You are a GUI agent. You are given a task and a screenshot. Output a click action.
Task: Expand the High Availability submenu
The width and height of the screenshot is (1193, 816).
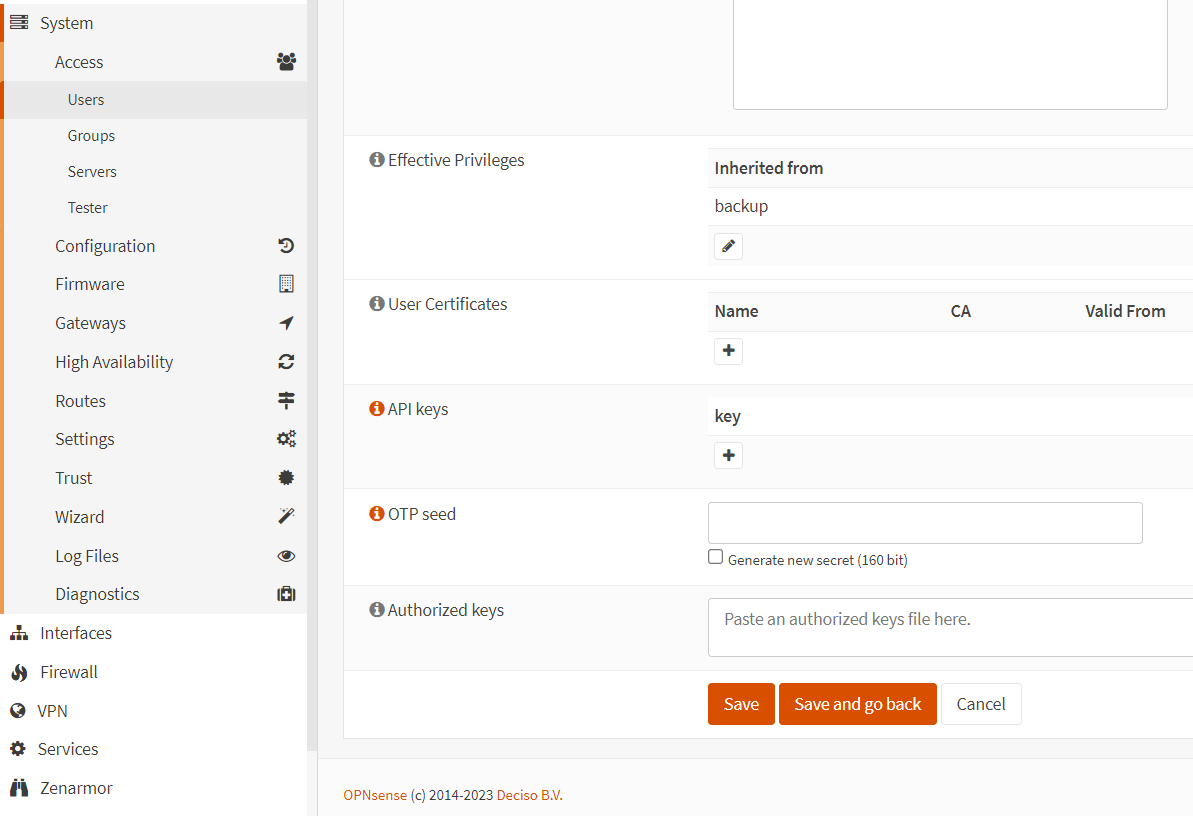(155, 362)
